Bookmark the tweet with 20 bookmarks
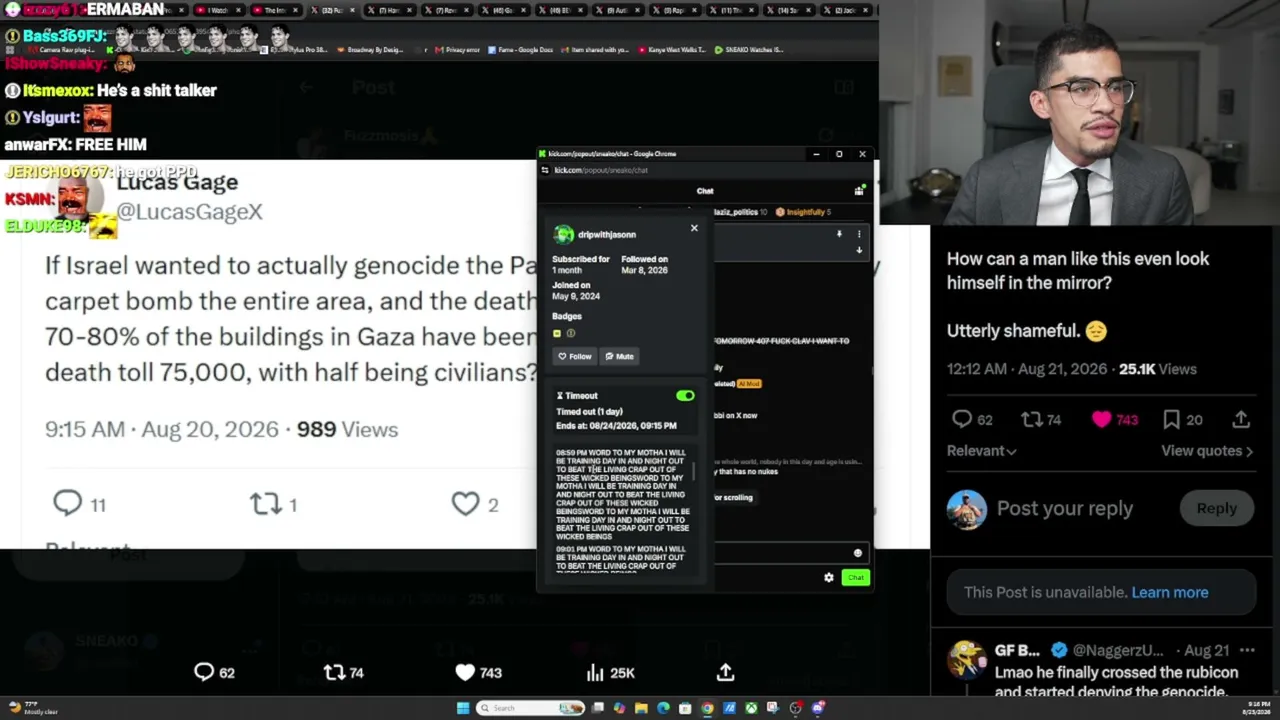Image resolution: width=1280 pixels, height=720 pixels. pyautogui.click(x=1171, y=419)
